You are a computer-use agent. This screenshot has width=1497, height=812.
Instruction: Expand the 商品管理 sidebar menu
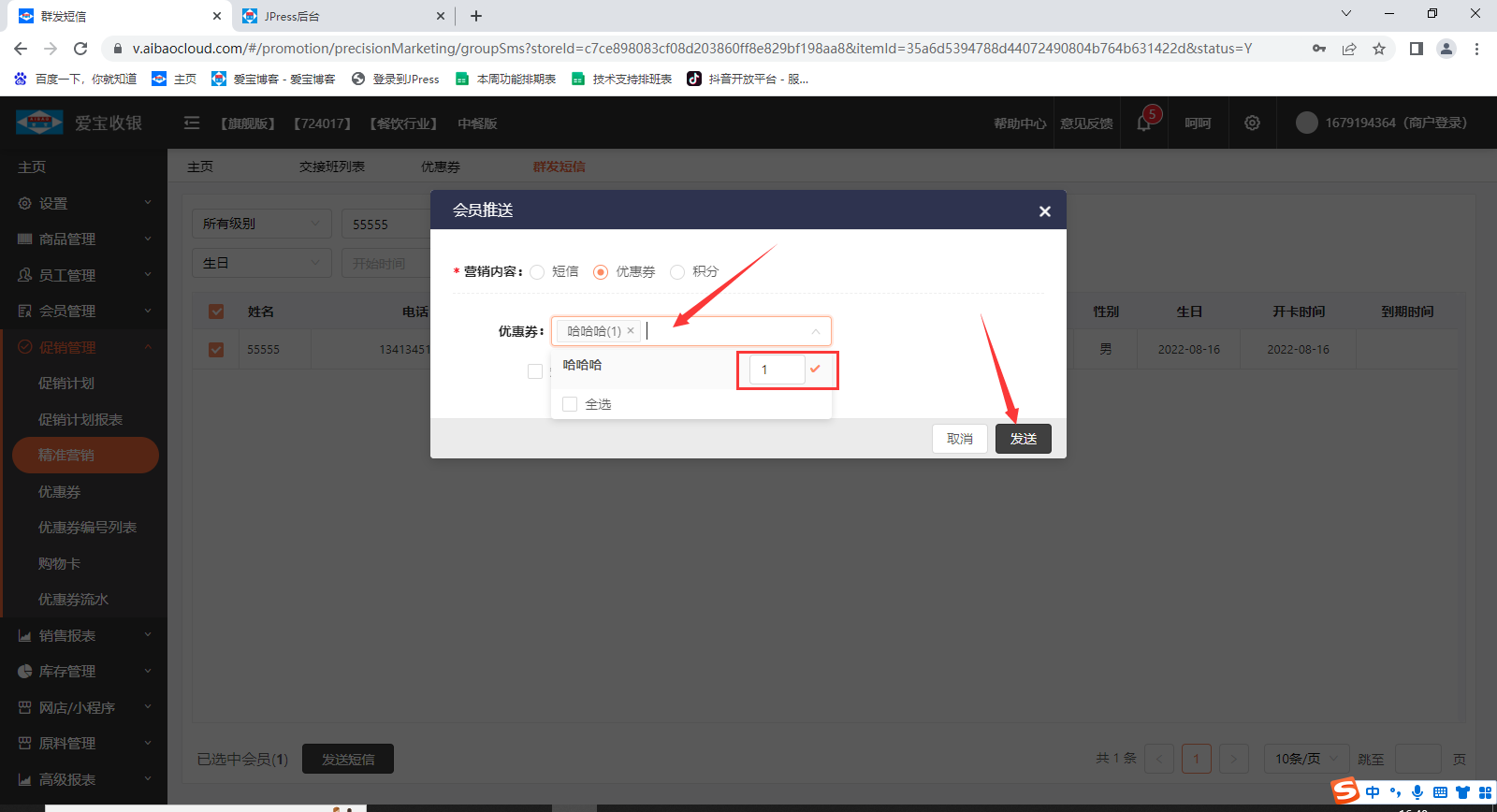pyautogui.click(x=83, y=239)
